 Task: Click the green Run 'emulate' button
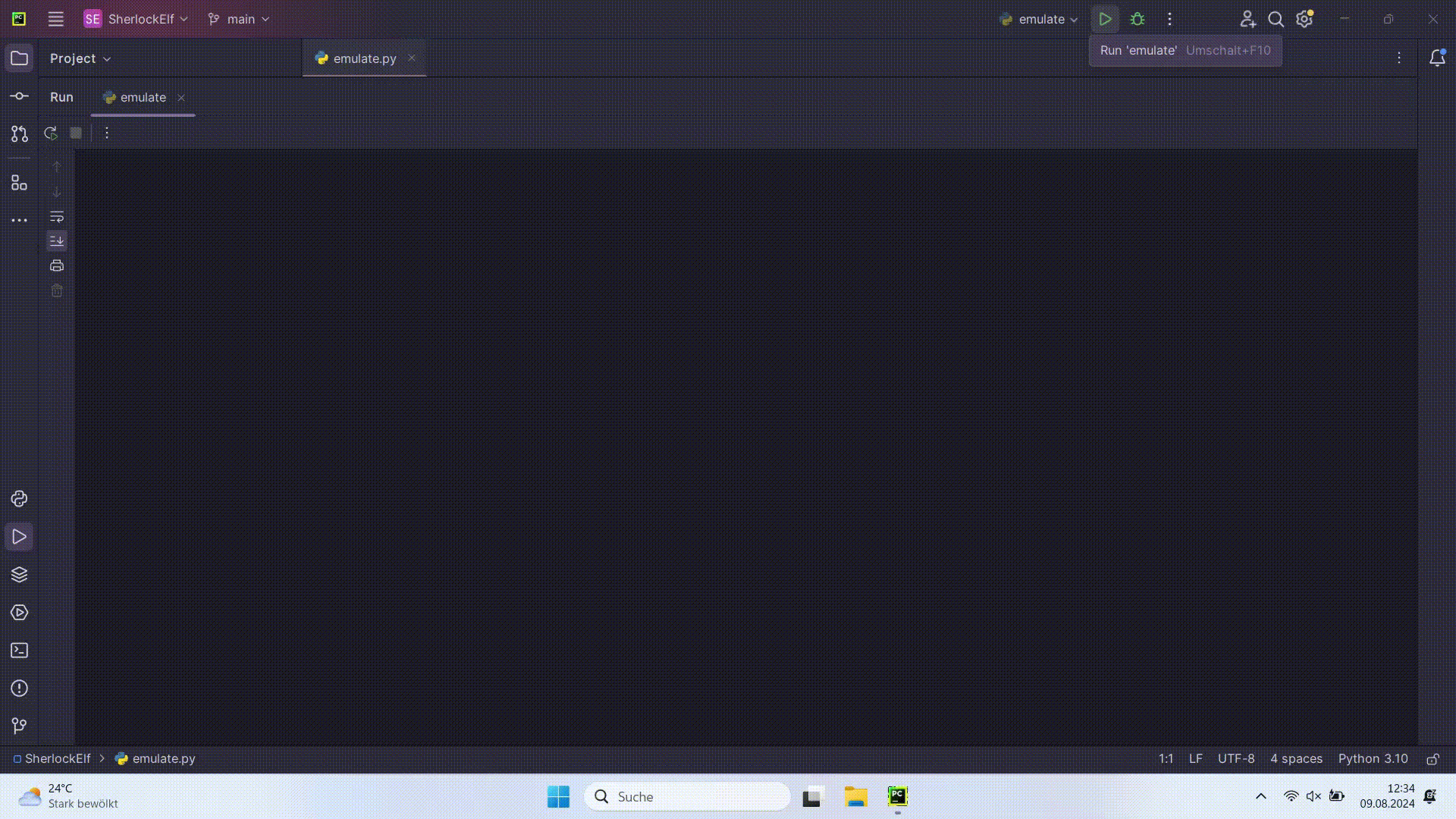point(1105,19)
